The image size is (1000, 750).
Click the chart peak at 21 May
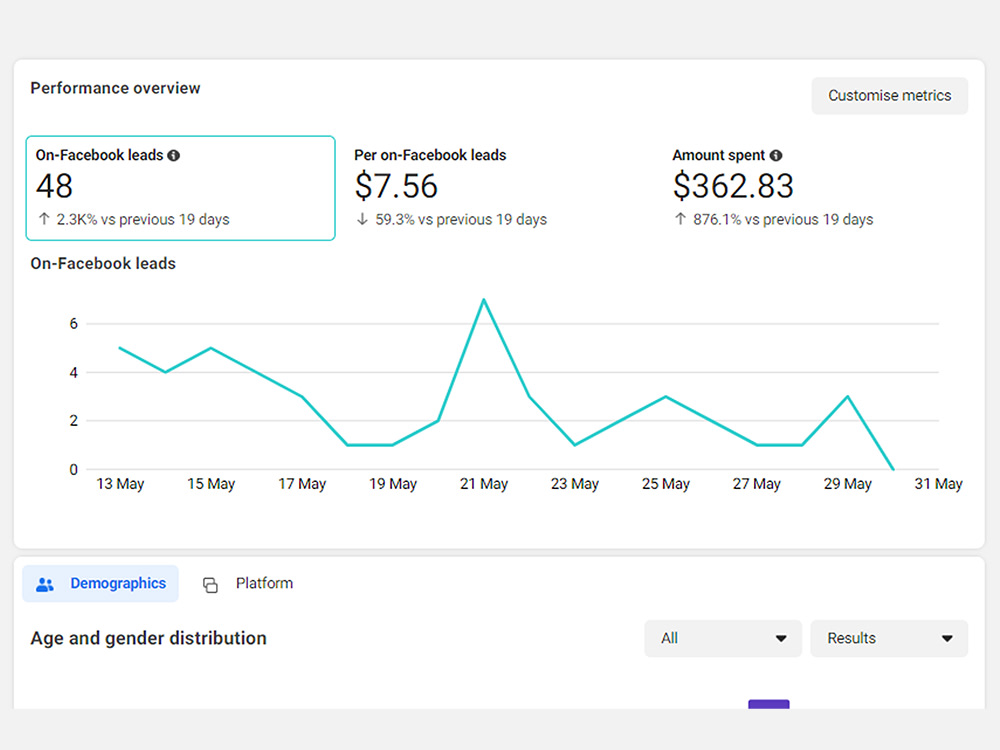click(x=484, y=299)
